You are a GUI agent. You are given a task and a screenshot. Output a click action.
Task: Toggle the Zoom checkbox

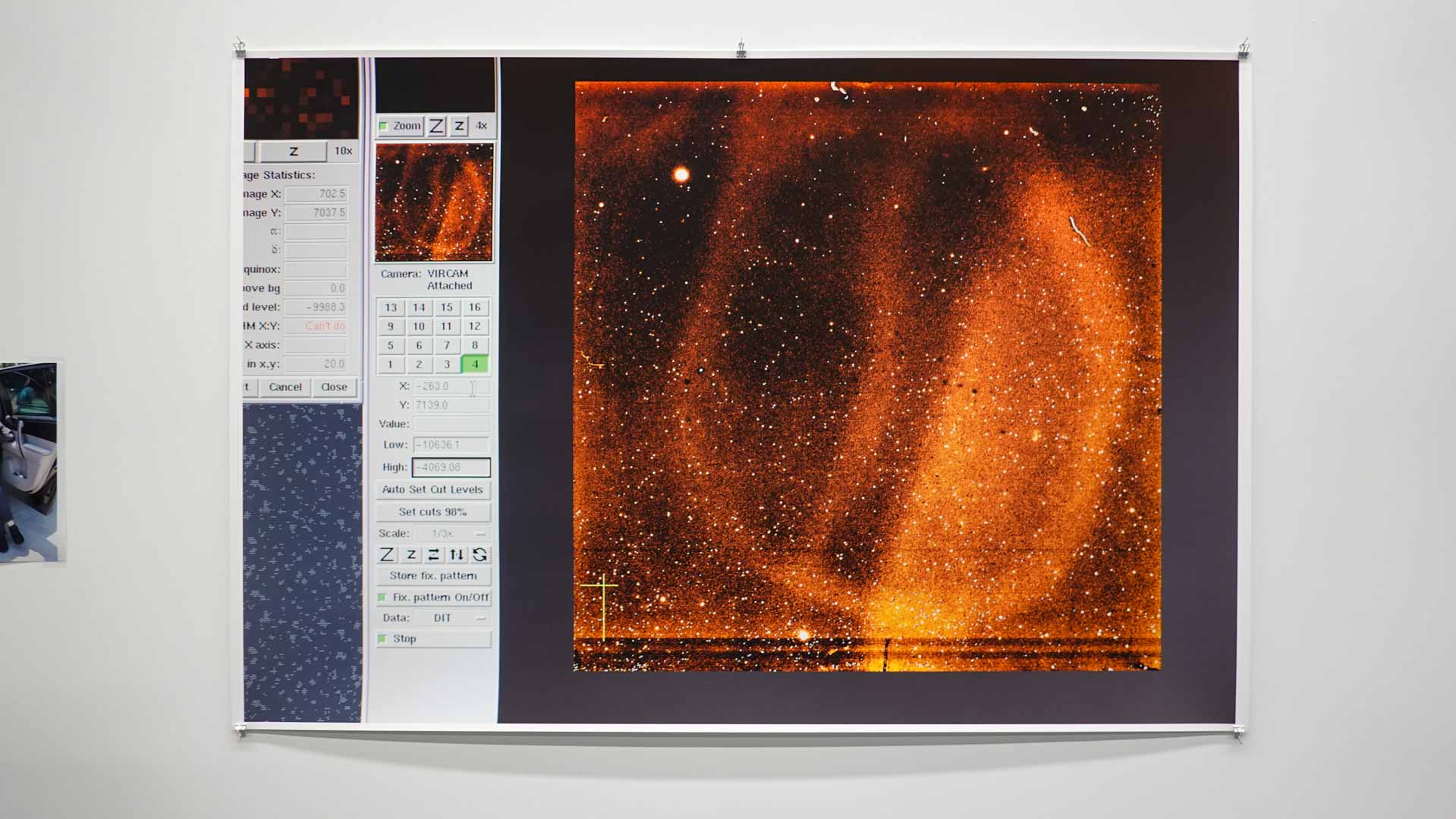click(384, 127)
